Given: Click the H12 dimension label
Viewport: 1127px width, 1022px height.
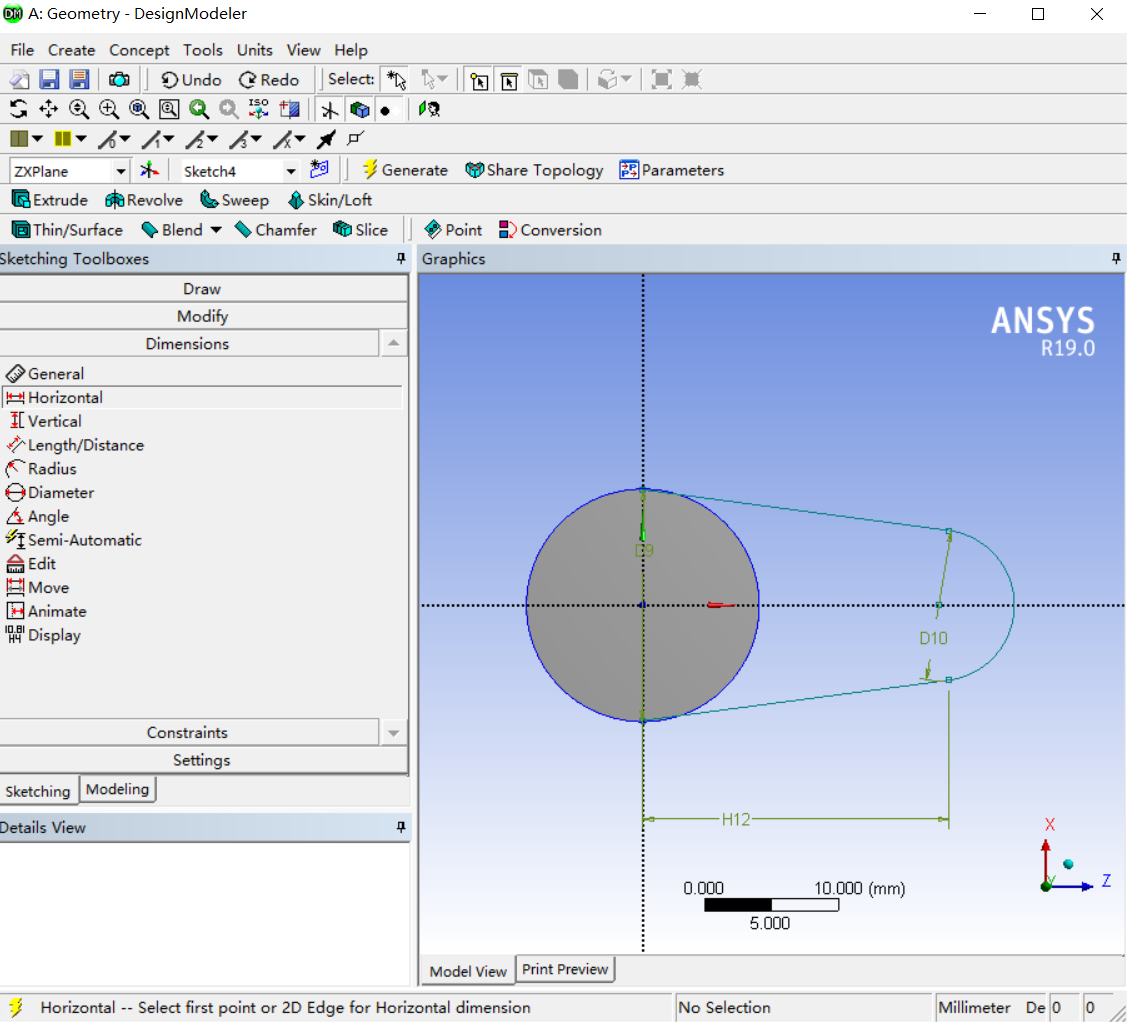Looking at the screenshot, I should pyautogui.click(x=736, y=819).
